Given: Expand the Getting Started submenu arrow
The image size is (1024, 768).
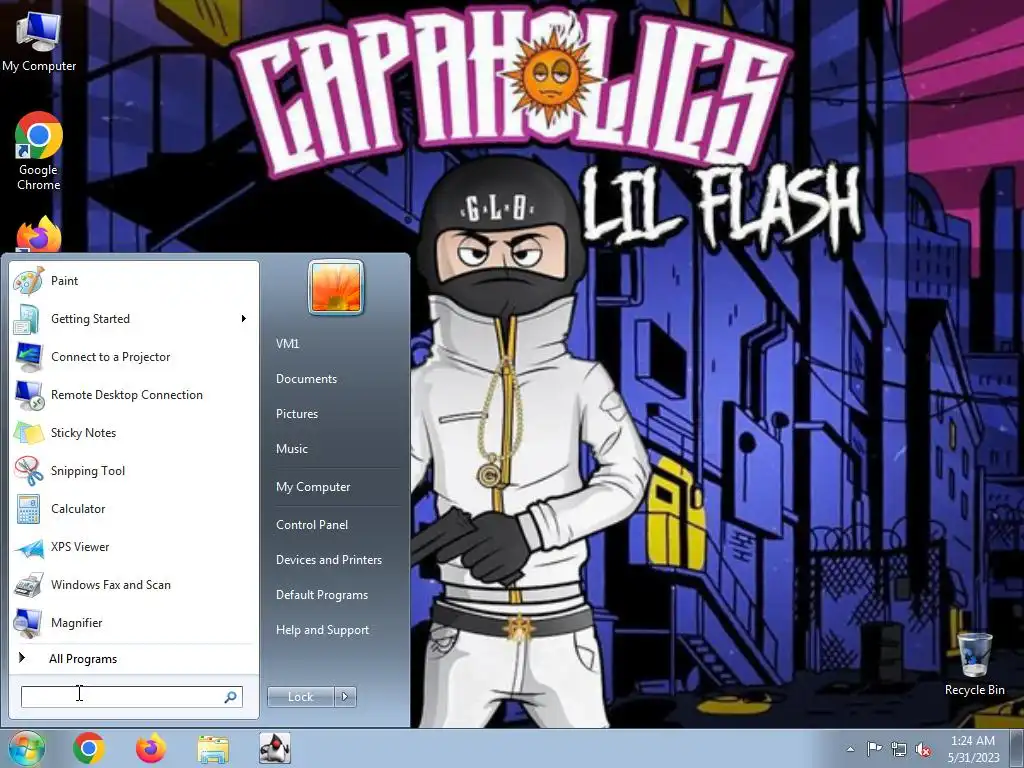Looking at the screenshot, I should pos(244,319).
